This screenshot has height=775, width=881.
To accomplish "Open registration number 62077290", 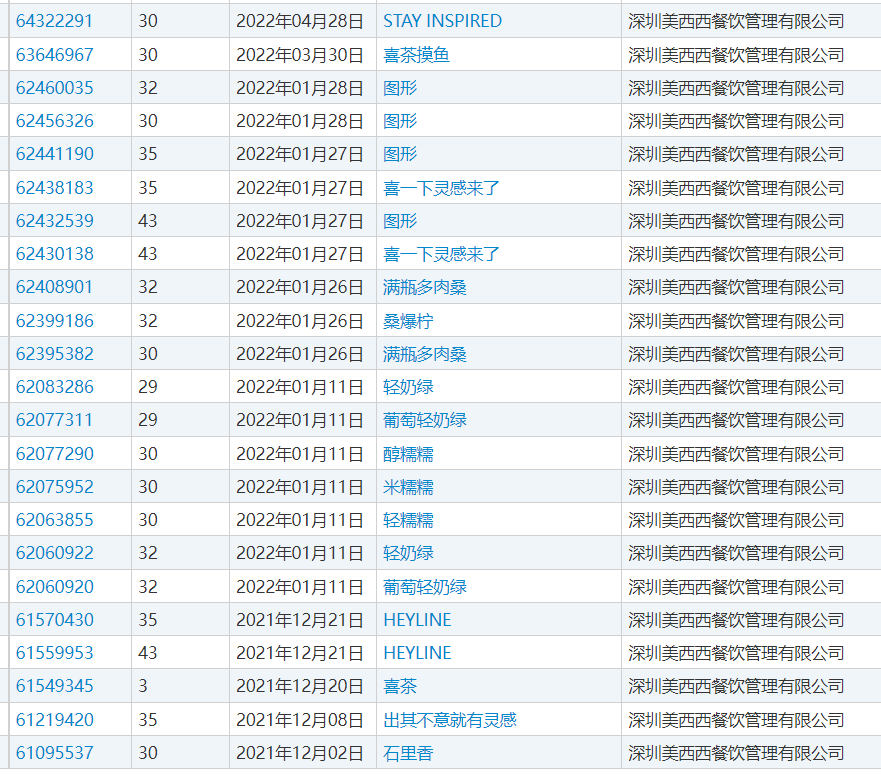I will (55, 454).
